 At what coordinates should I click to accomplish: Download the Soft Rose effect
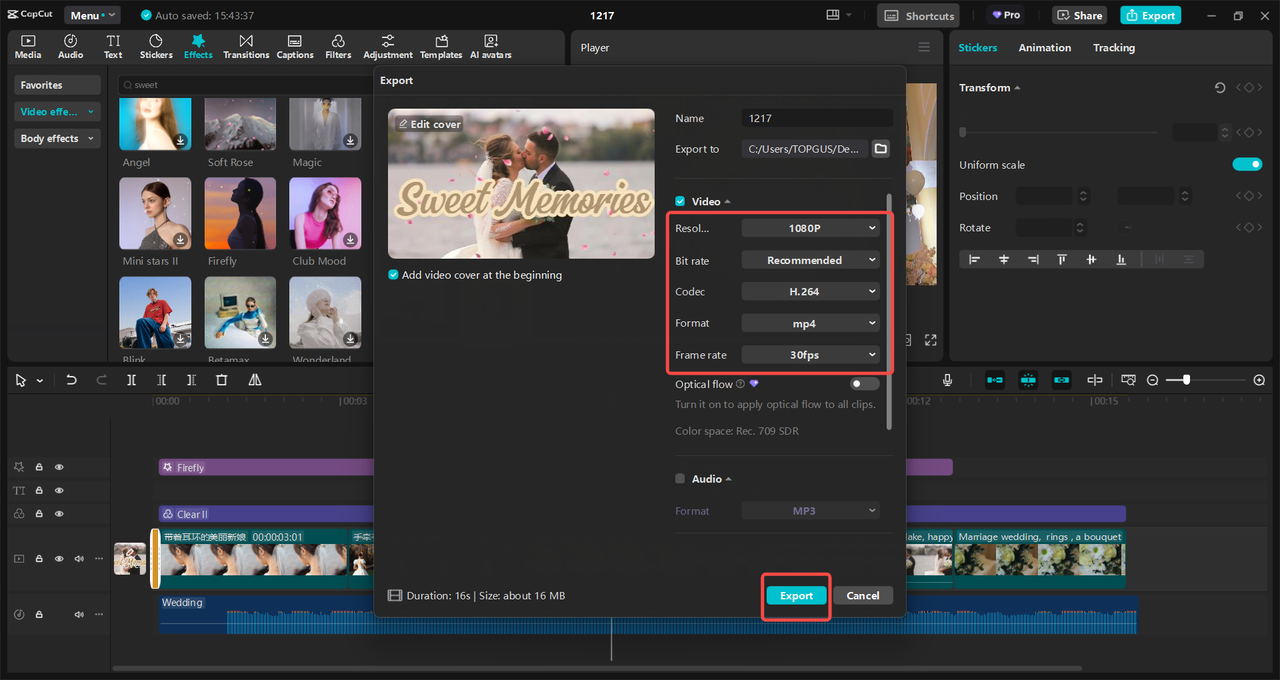pyautogui.click(x=266, y=141)
